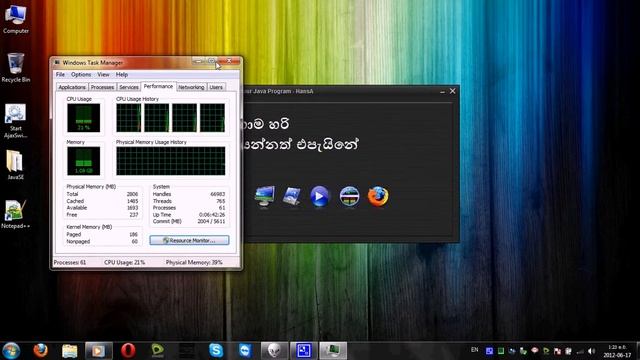Switch to the blue Java program taskbar button

(304, 351)
